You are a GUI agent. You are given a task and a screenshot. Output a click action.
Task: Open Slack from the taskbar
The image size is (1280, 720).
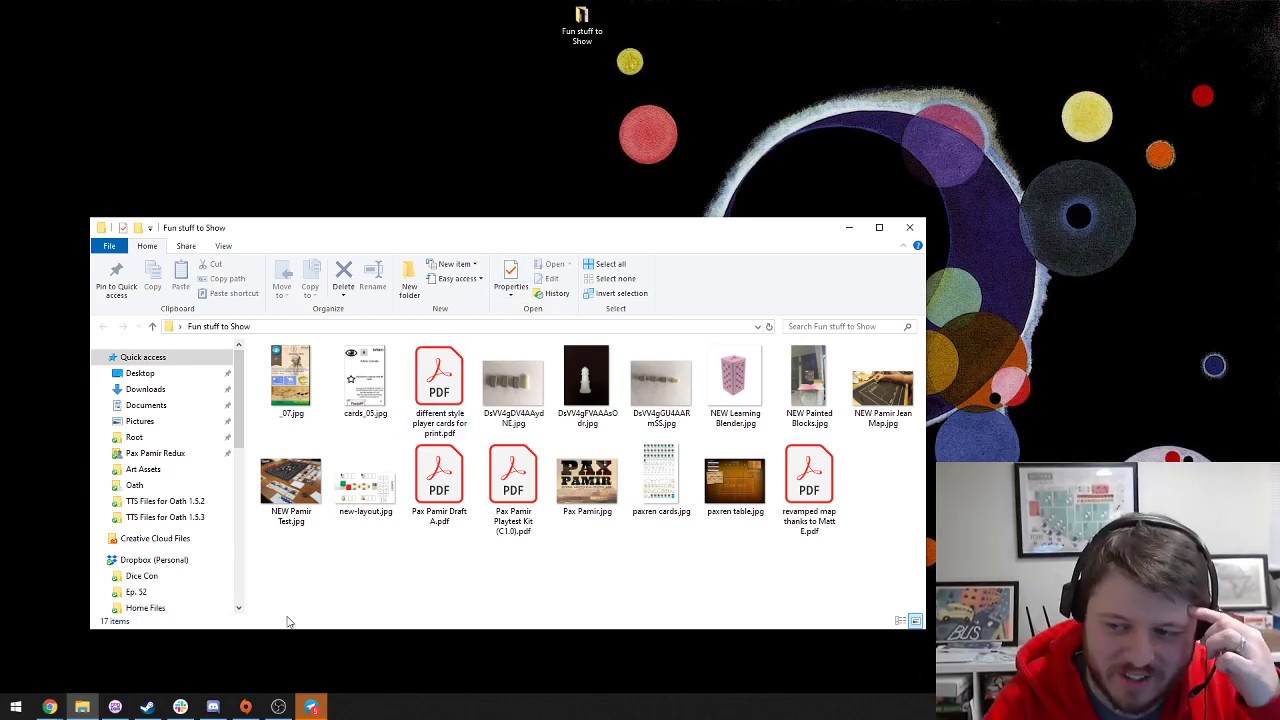tap(180, 707)
